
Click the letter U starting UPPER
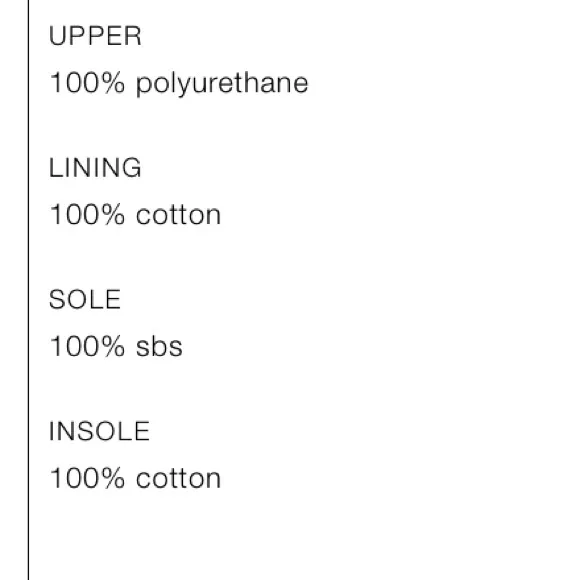[x=57, y=36]
